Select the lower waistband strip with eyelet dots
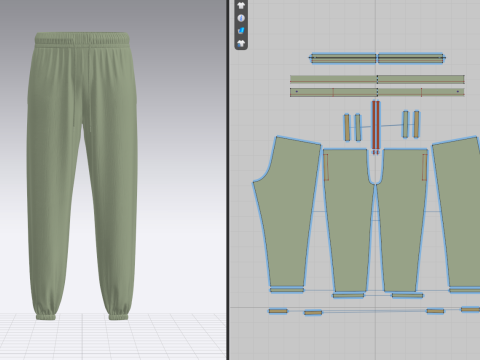 click(x=377, y=92)
